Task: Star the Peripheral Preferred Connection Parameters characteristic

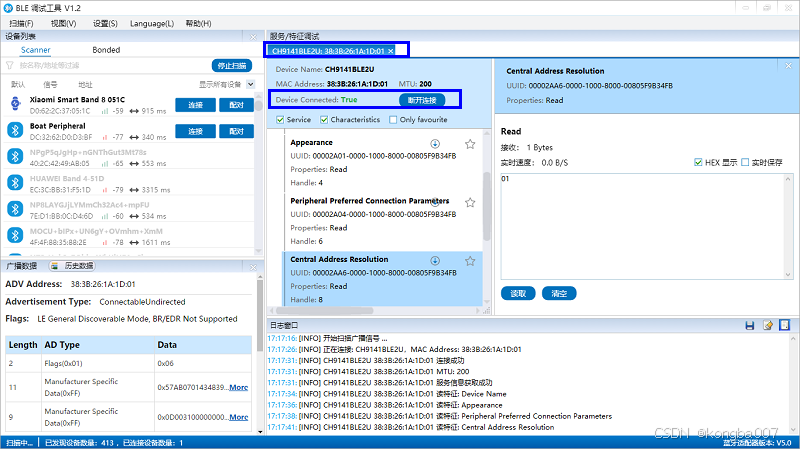Action: coord(470,203)
